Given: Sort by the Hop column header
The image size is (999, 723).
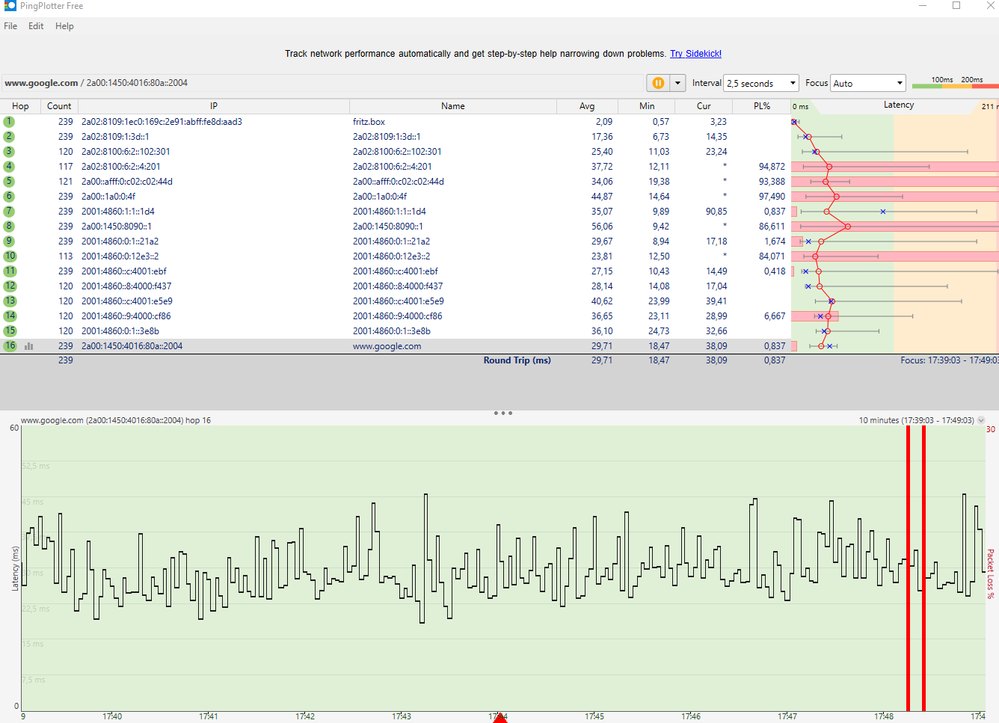Looking at the screenshot, I should pos(20,106).
